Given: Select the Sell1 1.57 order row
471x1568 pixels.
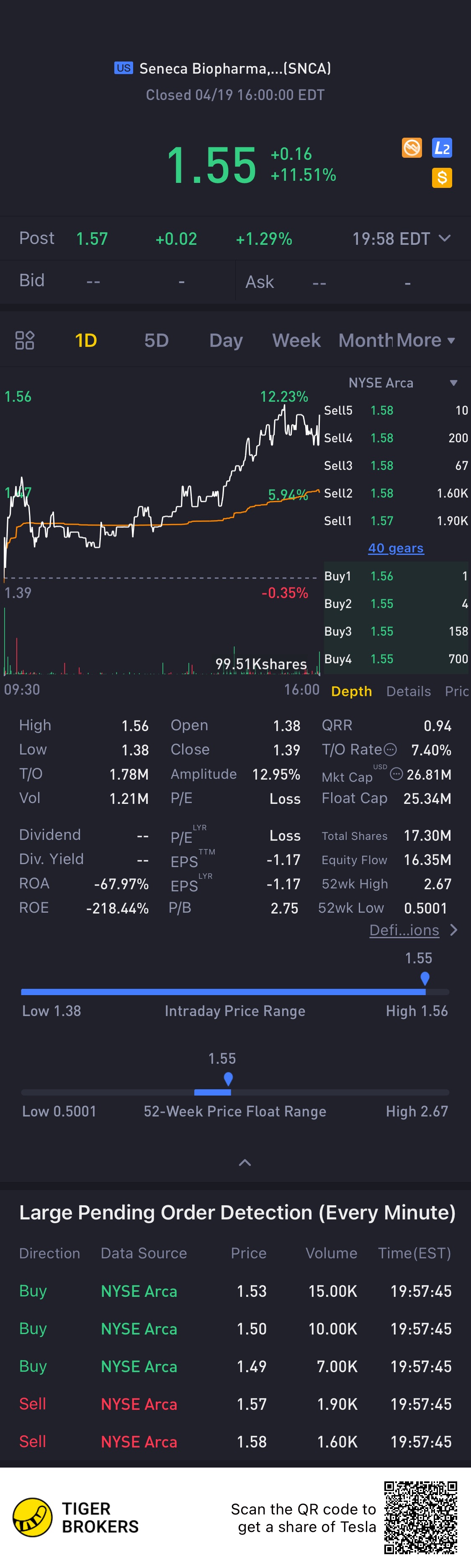Looking at the screenshot, I should tap(396, 521).
